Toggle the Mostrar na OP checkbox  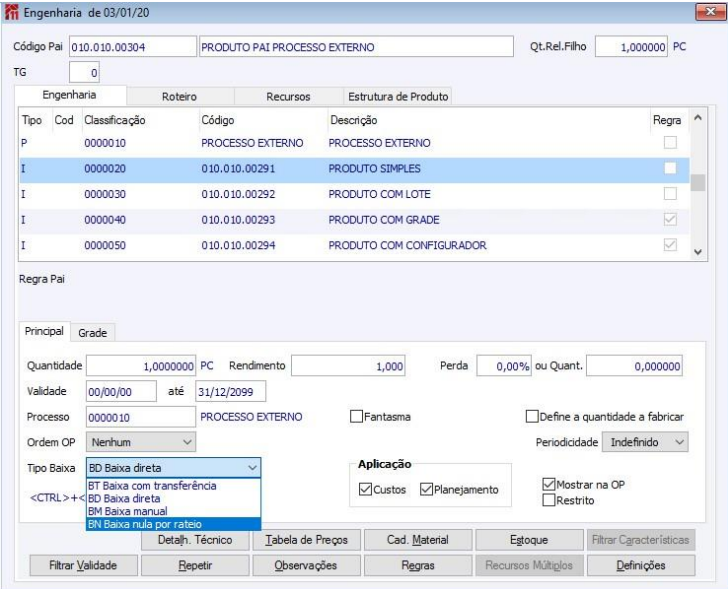548,484
